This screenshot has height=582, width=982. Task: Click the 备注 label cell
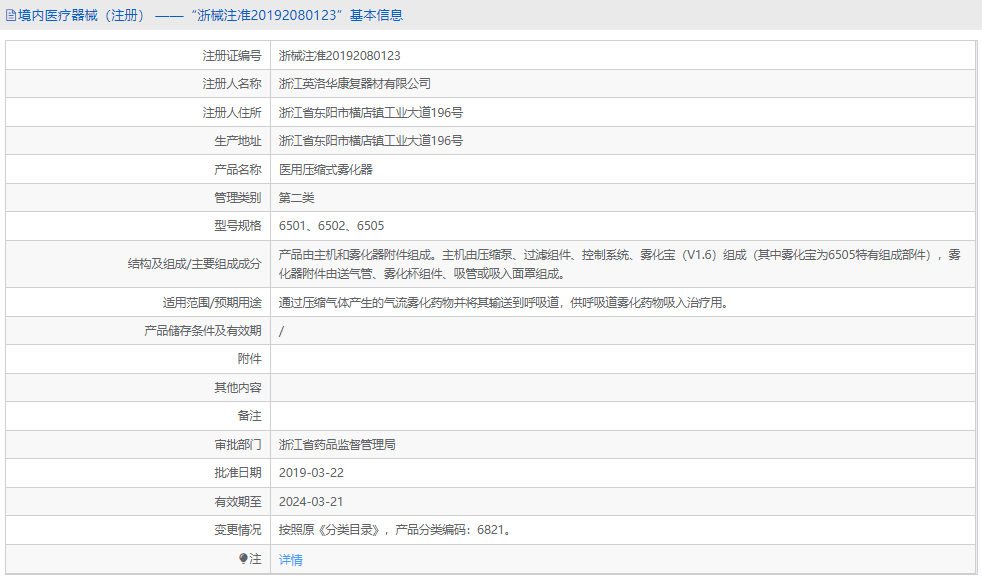point(138,416)
